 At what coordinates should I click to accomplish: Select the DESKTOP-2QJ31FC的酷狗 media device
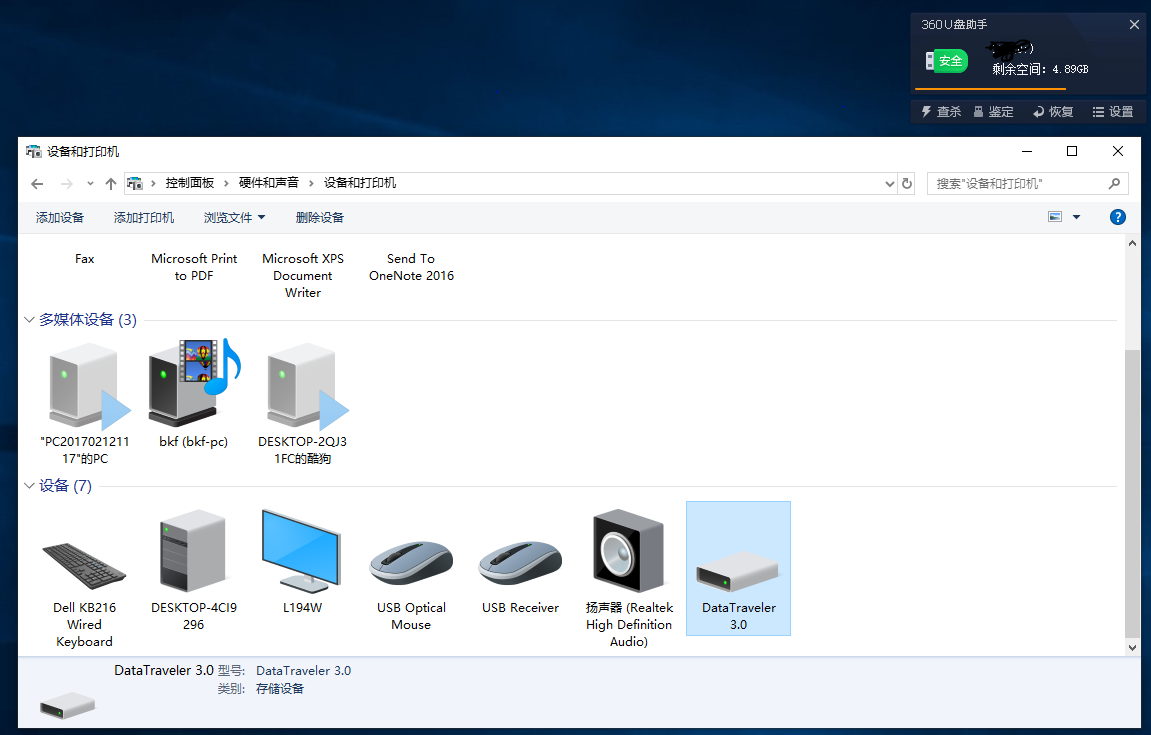[302, 403]
